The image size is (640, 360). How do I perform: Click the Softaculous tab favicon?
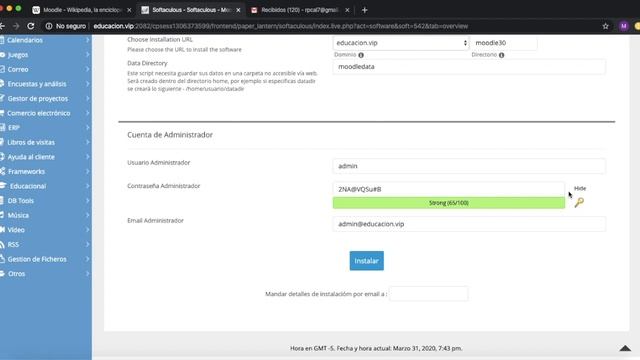pos(145,10)
